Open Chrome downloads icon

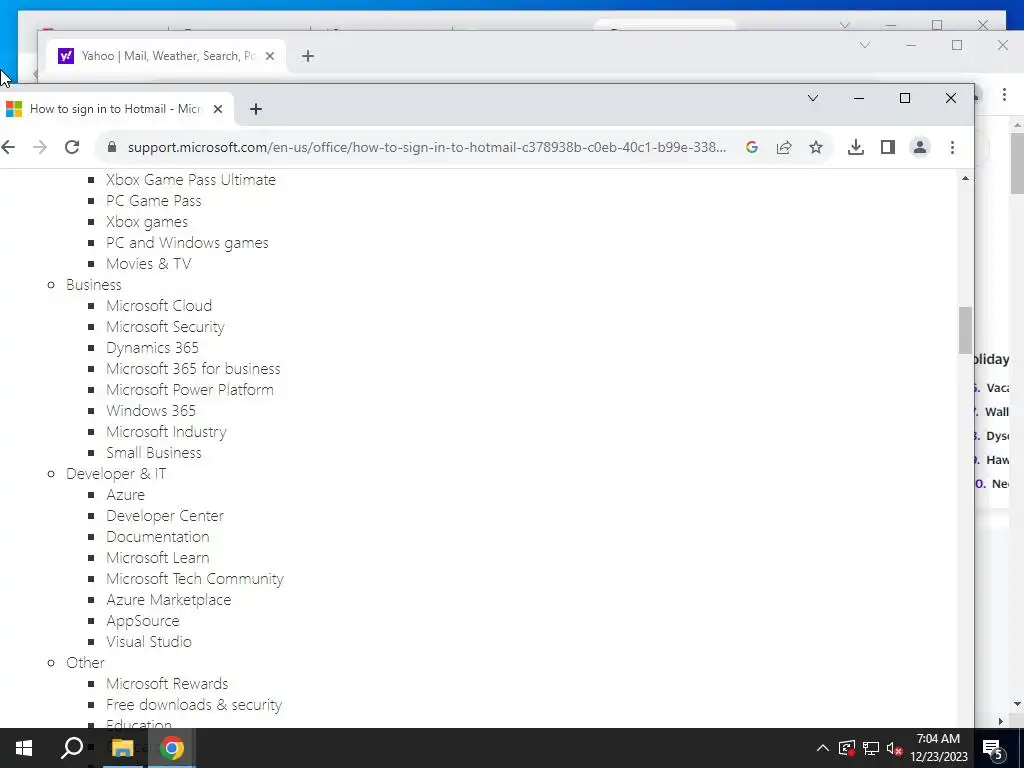(856, 147)
